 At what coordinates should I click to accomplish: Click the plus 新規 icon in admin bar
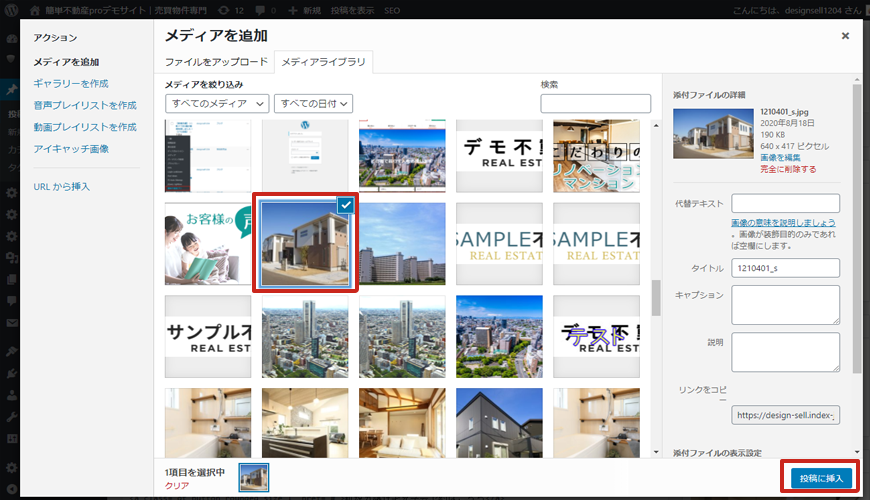pyautogui.click(x=292, y=9)
